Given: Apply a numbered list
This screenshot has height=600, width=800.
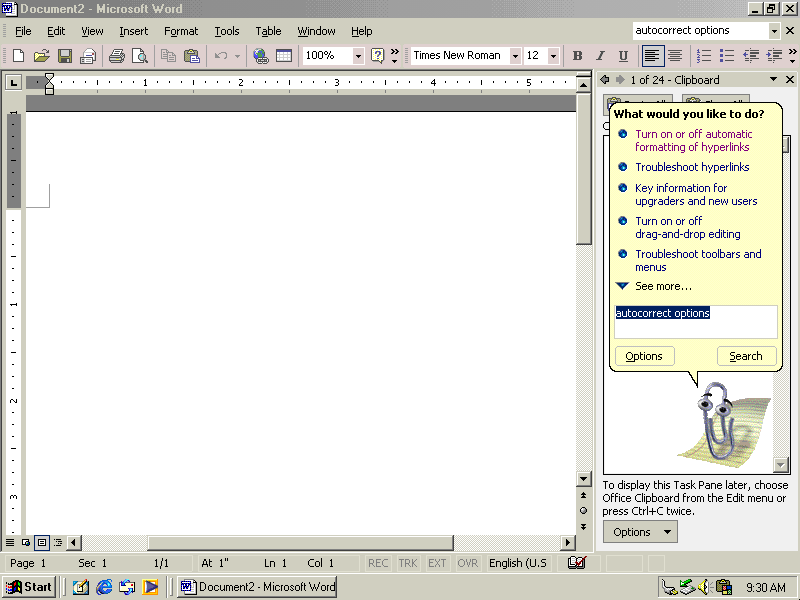Looking at the screenshot, I should (704, 56).
